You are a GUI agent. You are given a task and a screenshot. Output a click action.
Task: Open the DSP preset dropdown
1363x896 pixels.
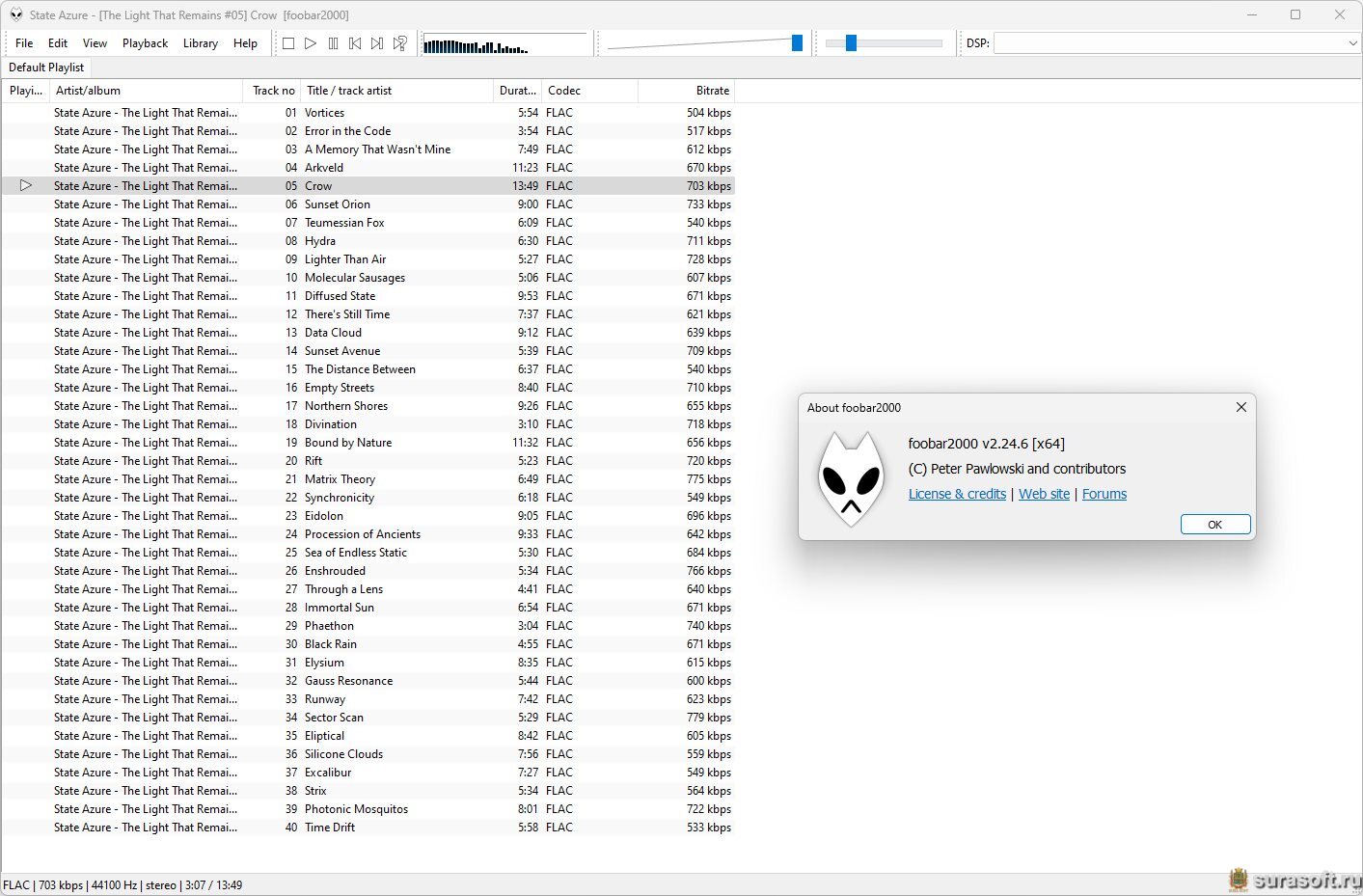click(1352, 43)
